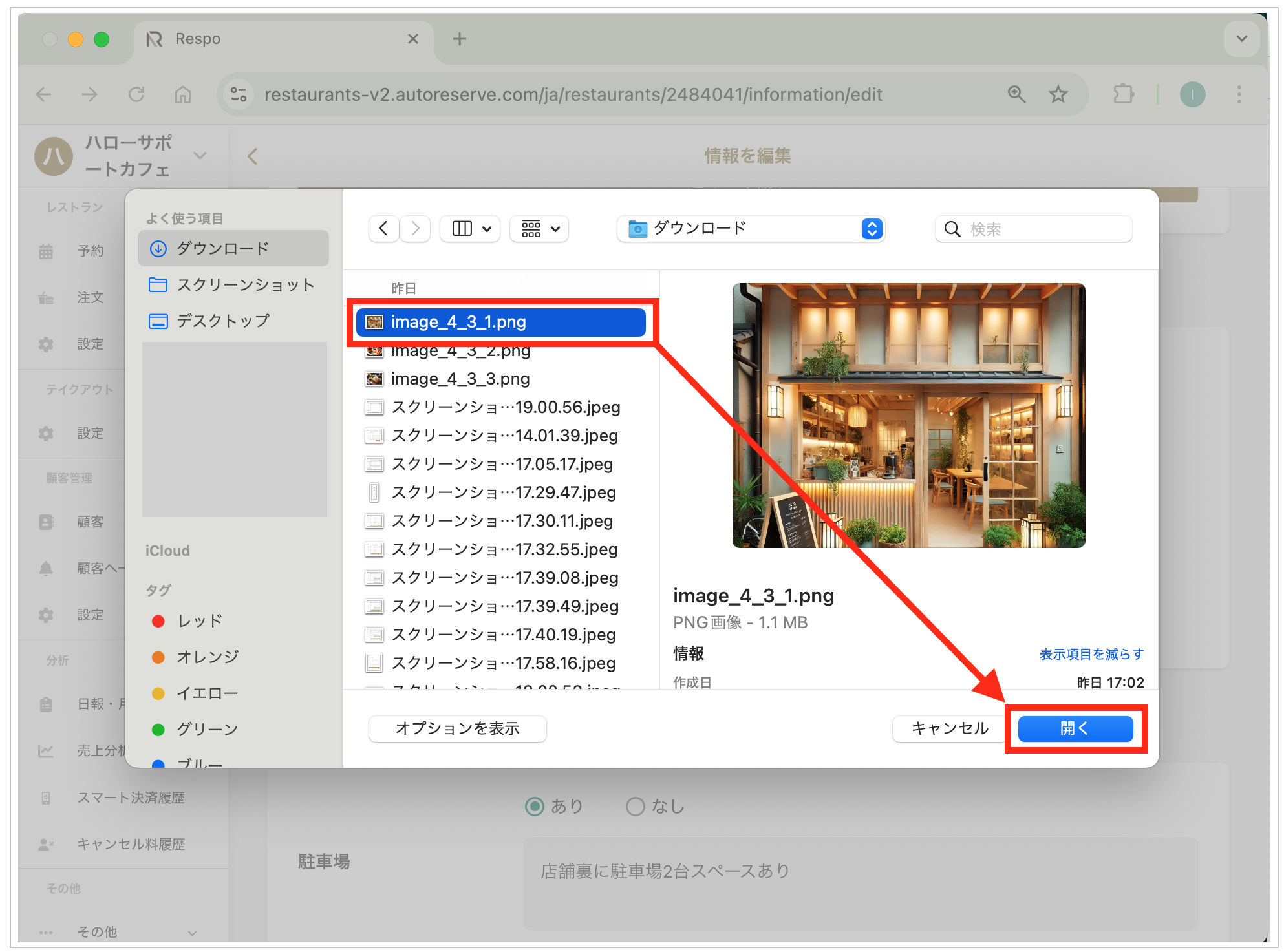Click the 開く button
Viewport: 1284px width, 952px height.
click(x=1075, y=728)
